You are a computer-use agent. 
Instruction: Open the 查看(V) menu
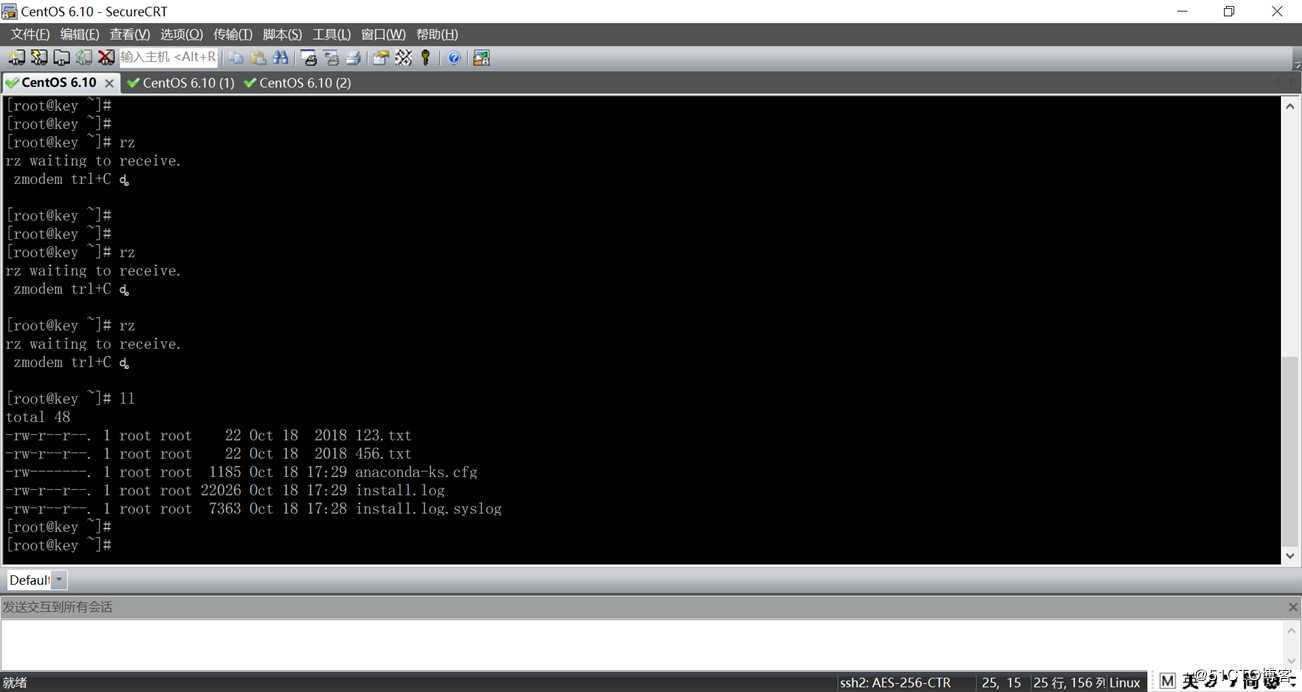click(x=130, y=34)
